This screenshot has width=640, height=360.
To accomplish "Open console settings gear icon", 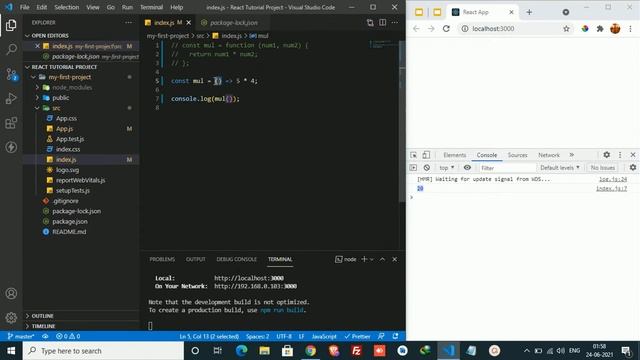I will [x=633, y=167].
